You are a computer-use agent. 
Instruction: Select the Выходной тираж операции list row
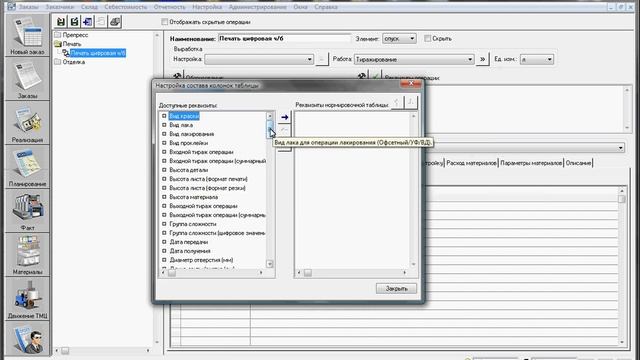click(x=203, y=206)
